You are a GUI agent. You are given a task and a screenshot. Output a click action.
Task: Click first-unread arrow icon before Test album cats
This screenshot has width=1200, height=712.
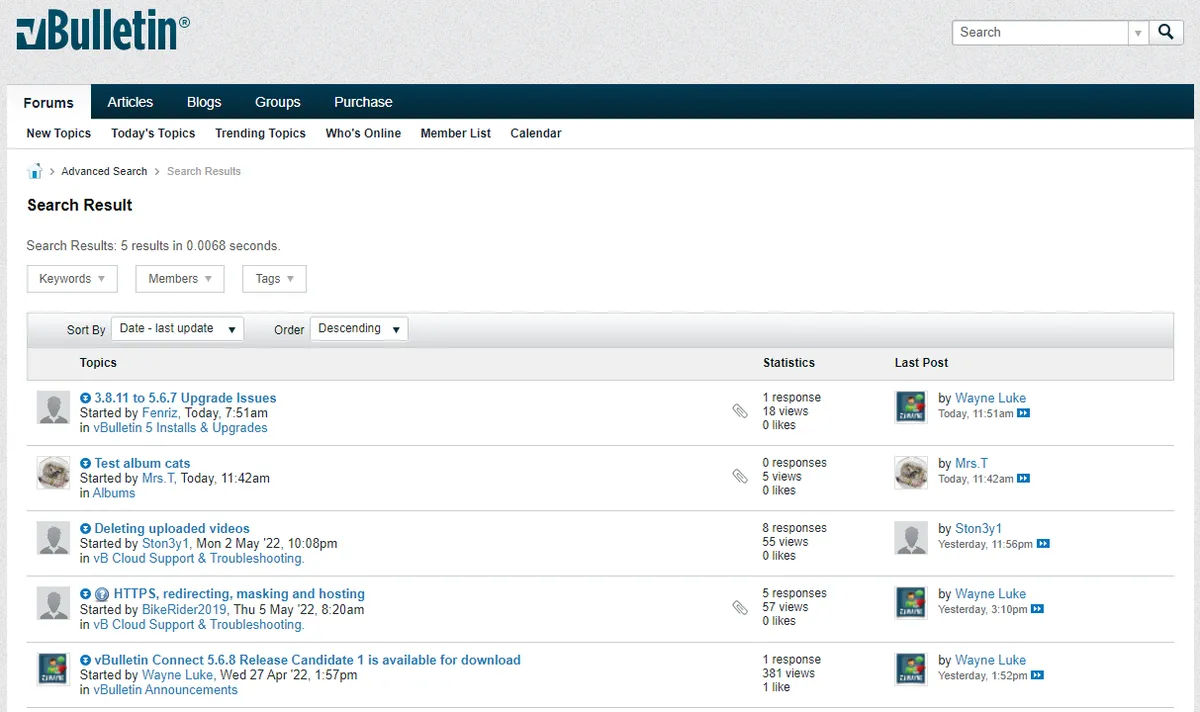[x=85, y=464]
